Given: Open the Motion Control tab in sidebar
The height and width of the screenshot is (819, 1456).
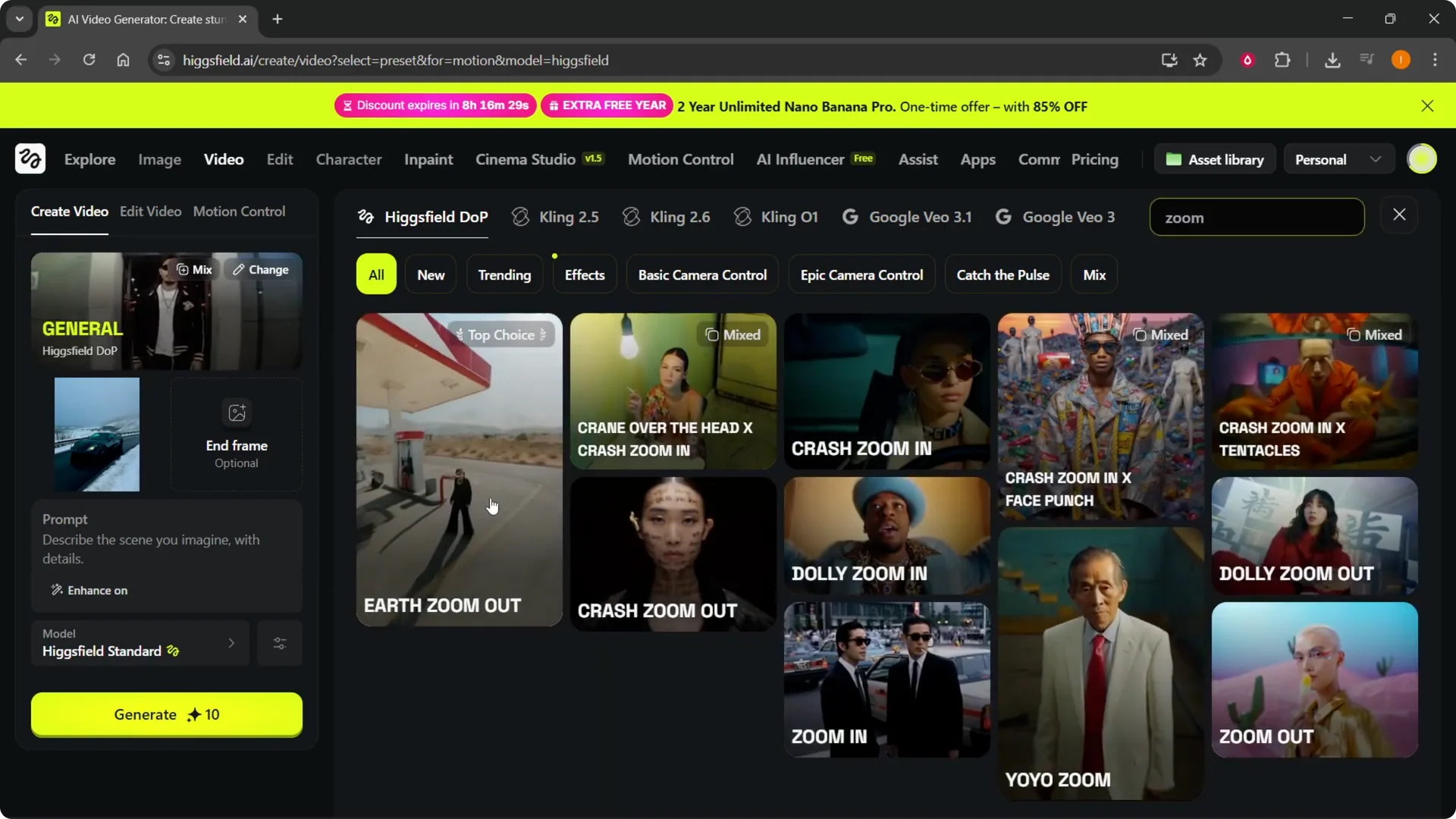Looking at the screenshot, I should point(239,212).
